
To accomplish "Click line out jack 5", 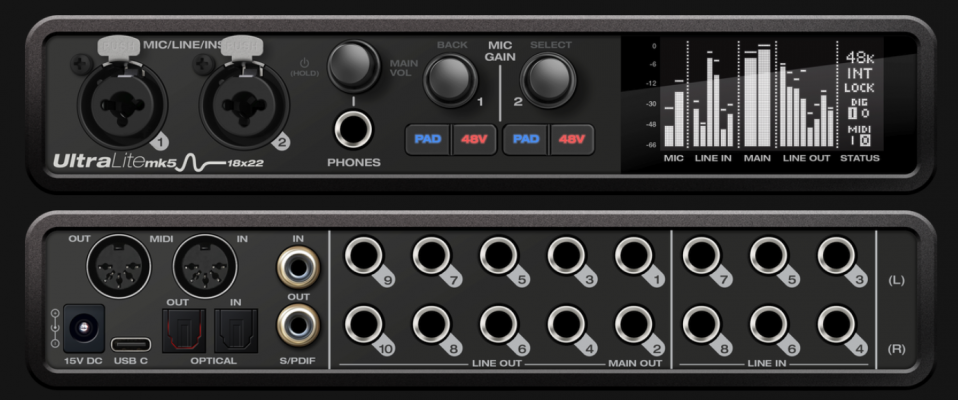I will 499,255.
